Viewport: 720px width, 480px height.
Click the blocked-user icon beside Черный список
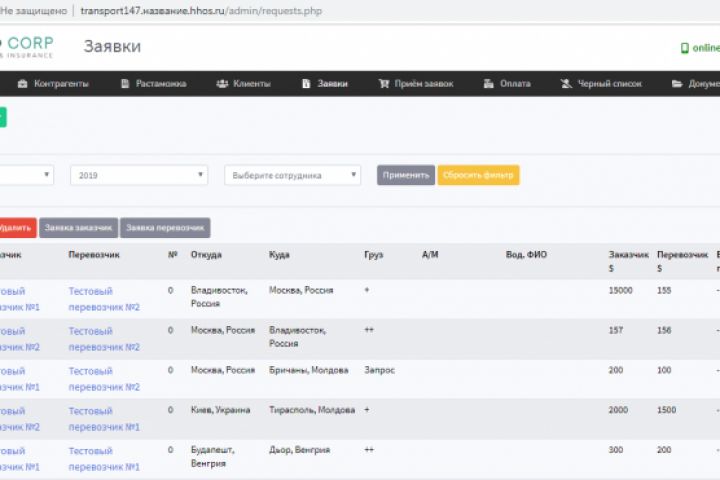point(566,84)
